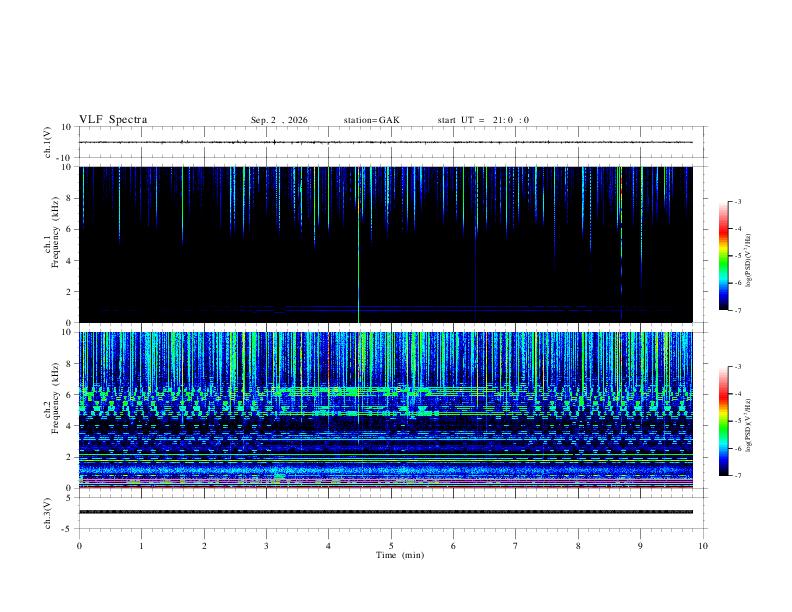Click the 9 minute tick label on time axis
This screenshot has width=792, height=612.
[640, 546]
